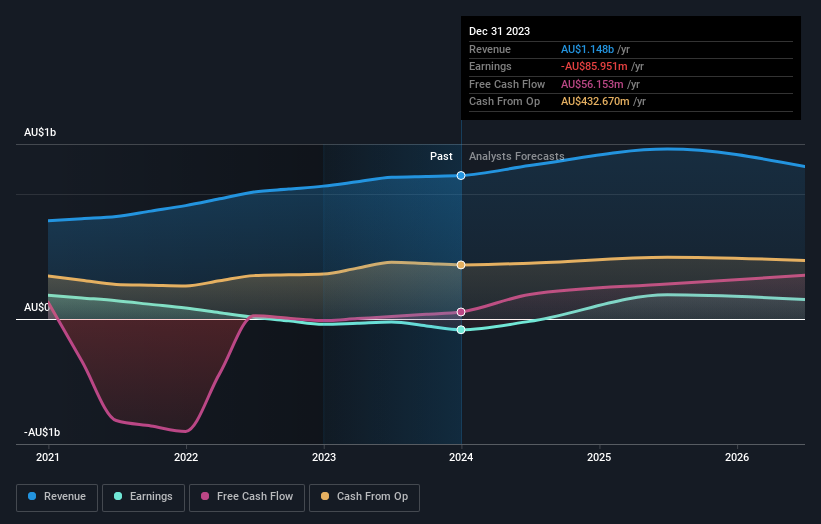The width and height of the screenshot is (821, 524).
Task: Click the AU$1.148b revenue value
Action: [587, 49]
